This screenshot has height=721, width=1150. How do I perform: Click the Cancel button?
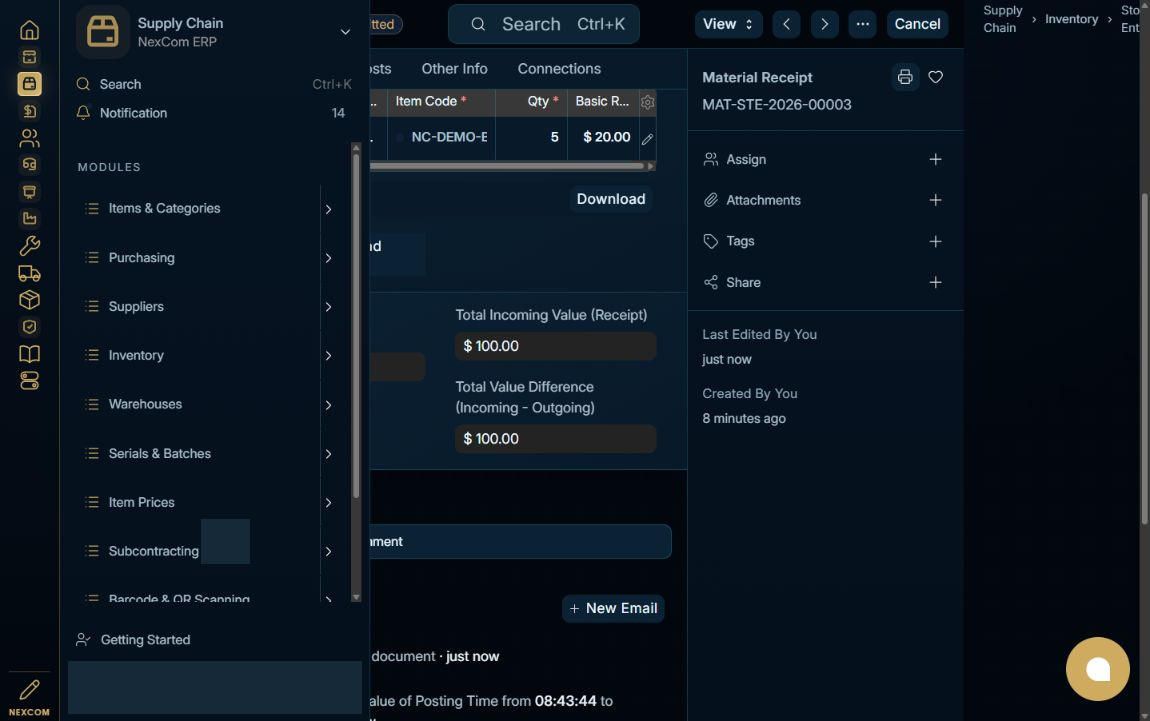(917, 24)
